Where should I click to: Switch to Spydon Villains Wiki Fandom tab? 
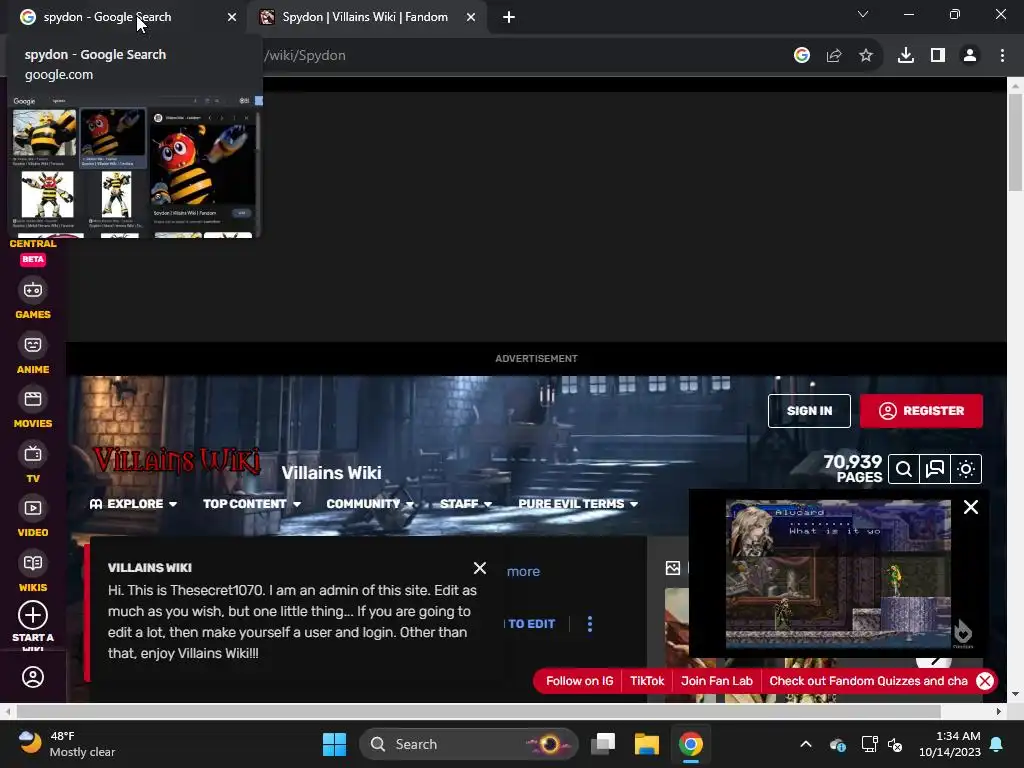[365, 17]
